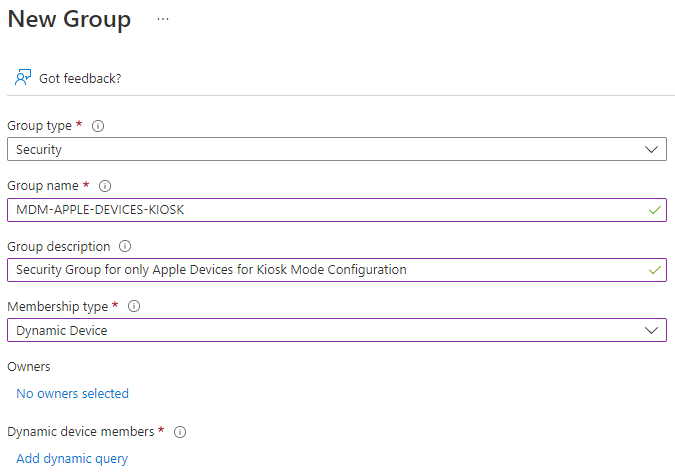
Task: Click the green checkmark in Group name field
Action: (655, 210)
